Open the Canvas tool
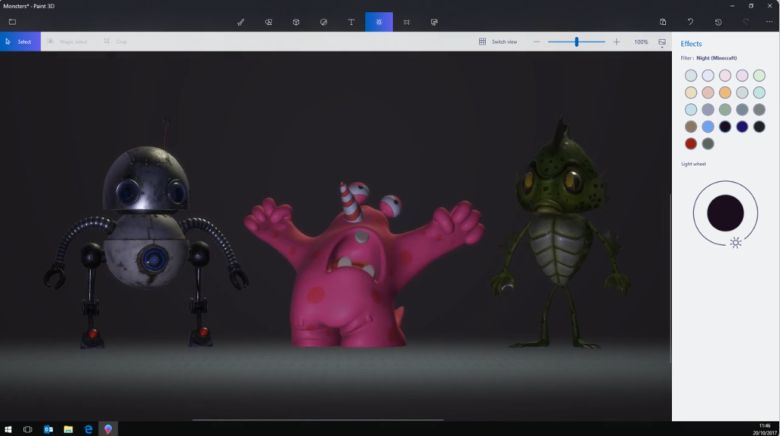Image resolution: width=780 pixels, height=436 pixels. point(406,21)
